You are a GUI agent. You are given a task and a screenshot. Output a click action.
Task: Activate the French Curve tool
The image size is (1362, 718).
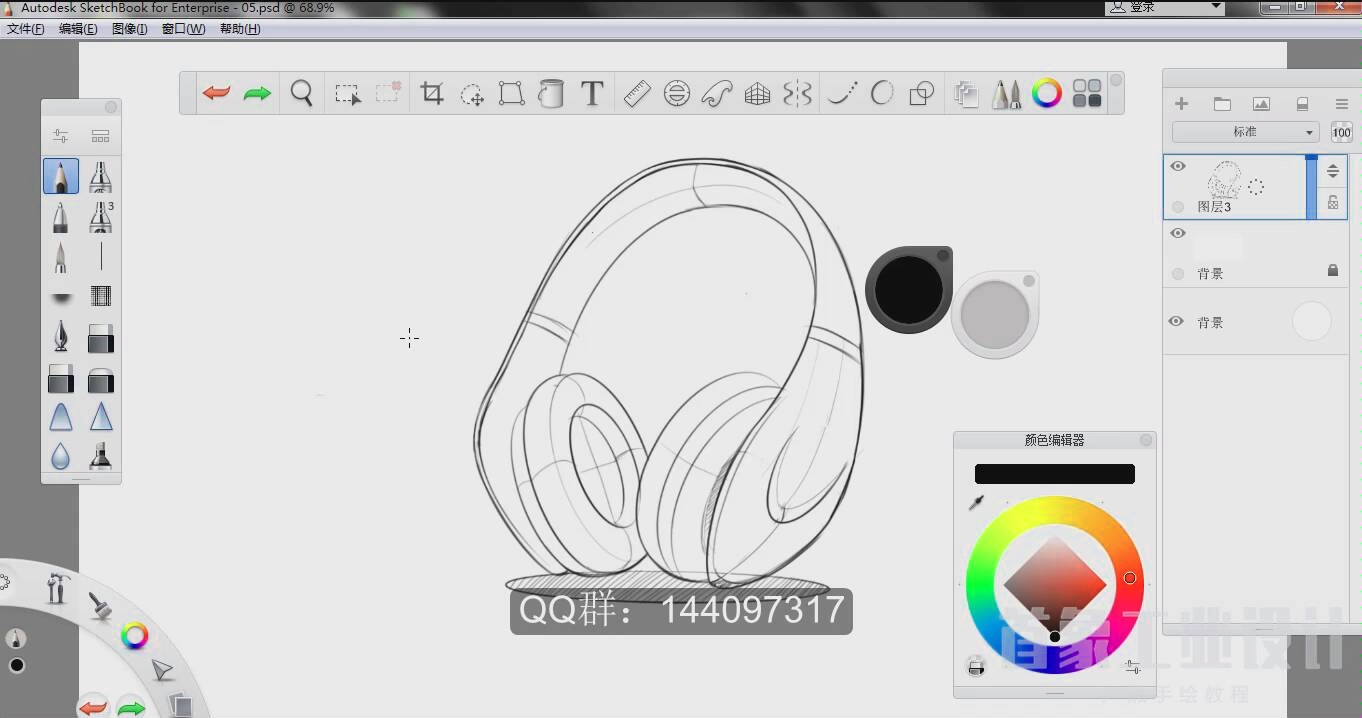point(717,94)
